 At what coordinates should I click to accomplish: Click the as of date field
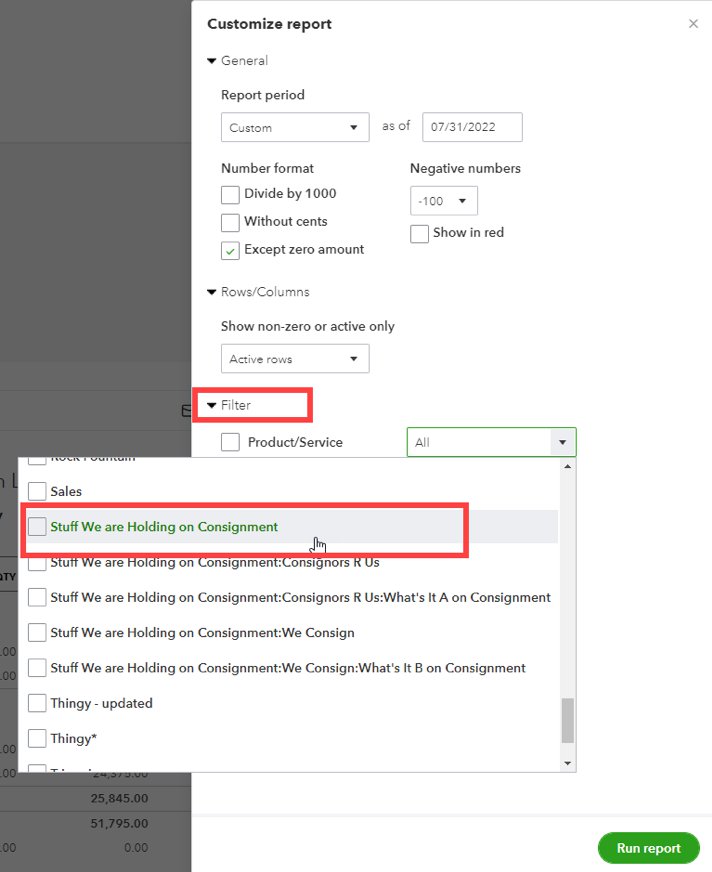coord(472,128)
